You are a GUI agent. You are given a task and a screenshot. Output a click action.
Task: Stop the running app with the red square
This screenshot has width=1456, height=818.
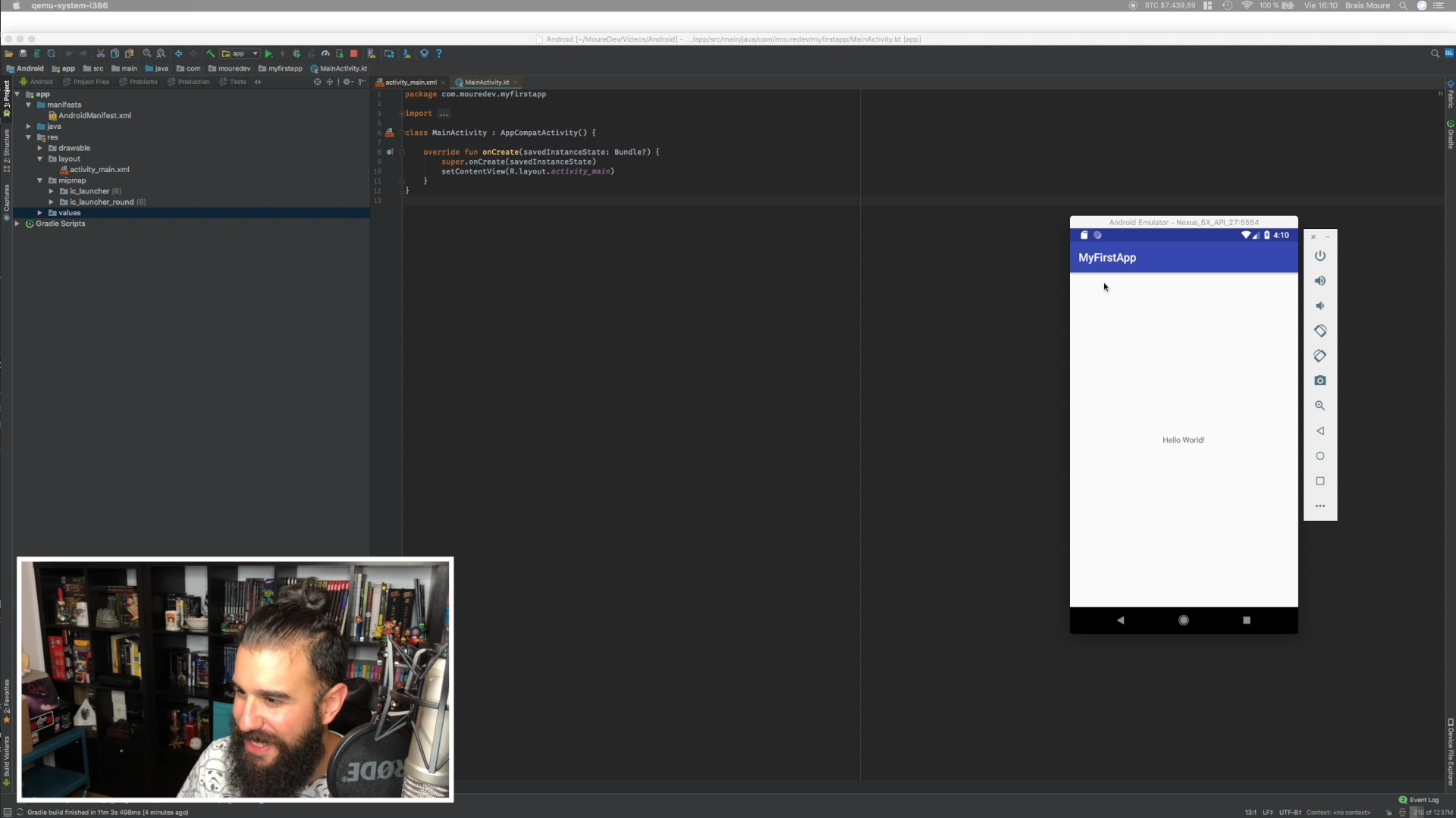point(353,54)
